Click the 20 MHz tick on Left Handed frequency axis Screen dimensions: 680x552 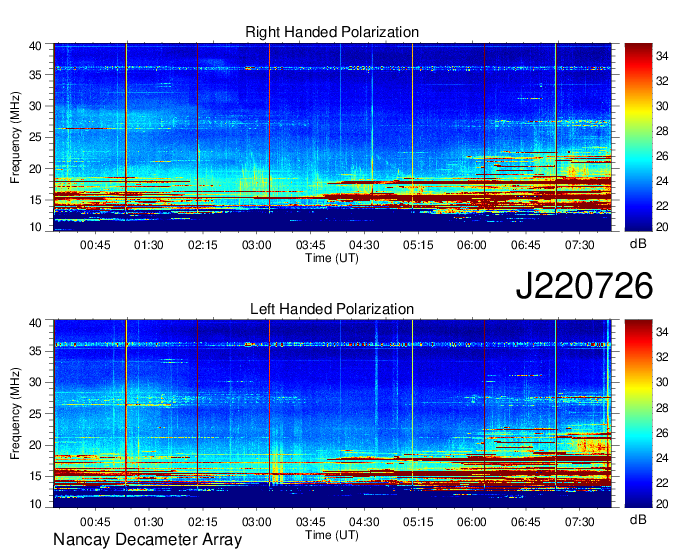(36, 445)
